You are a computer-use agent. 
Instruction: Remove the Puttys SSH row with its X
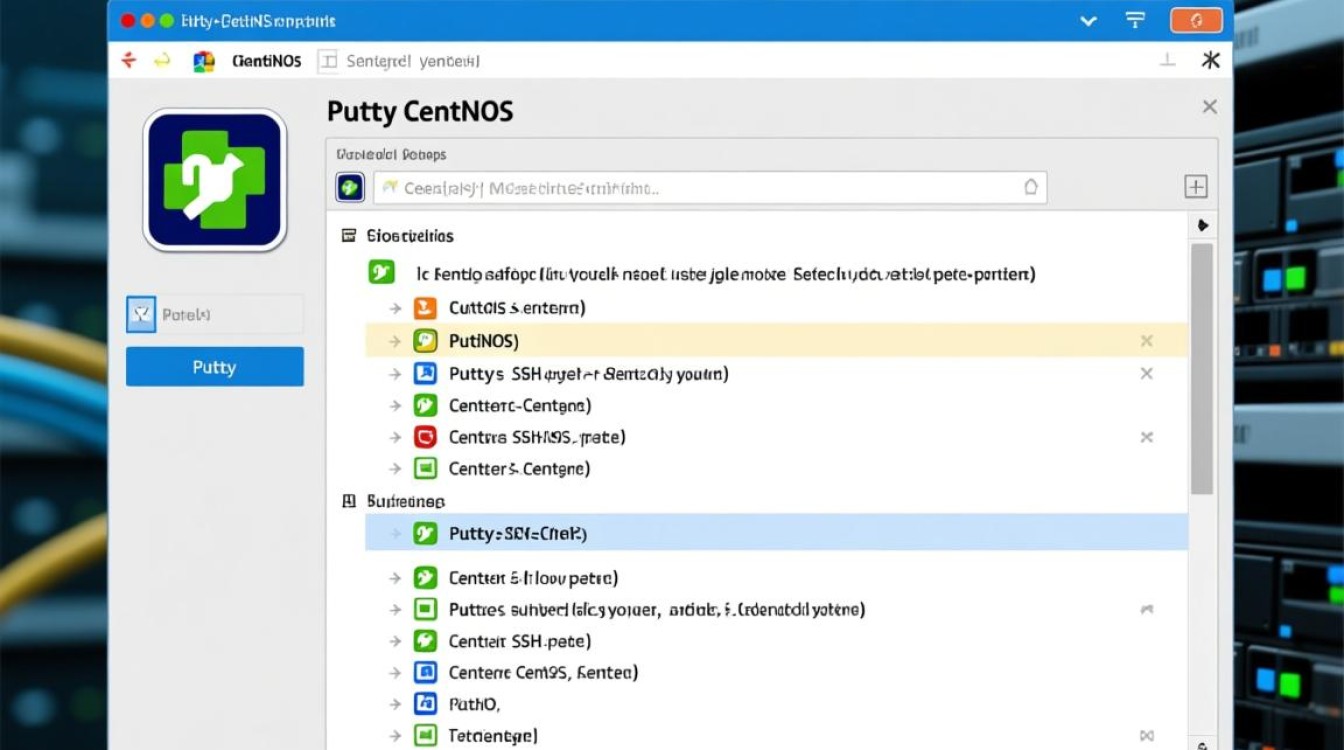[x=1147, y=373]
